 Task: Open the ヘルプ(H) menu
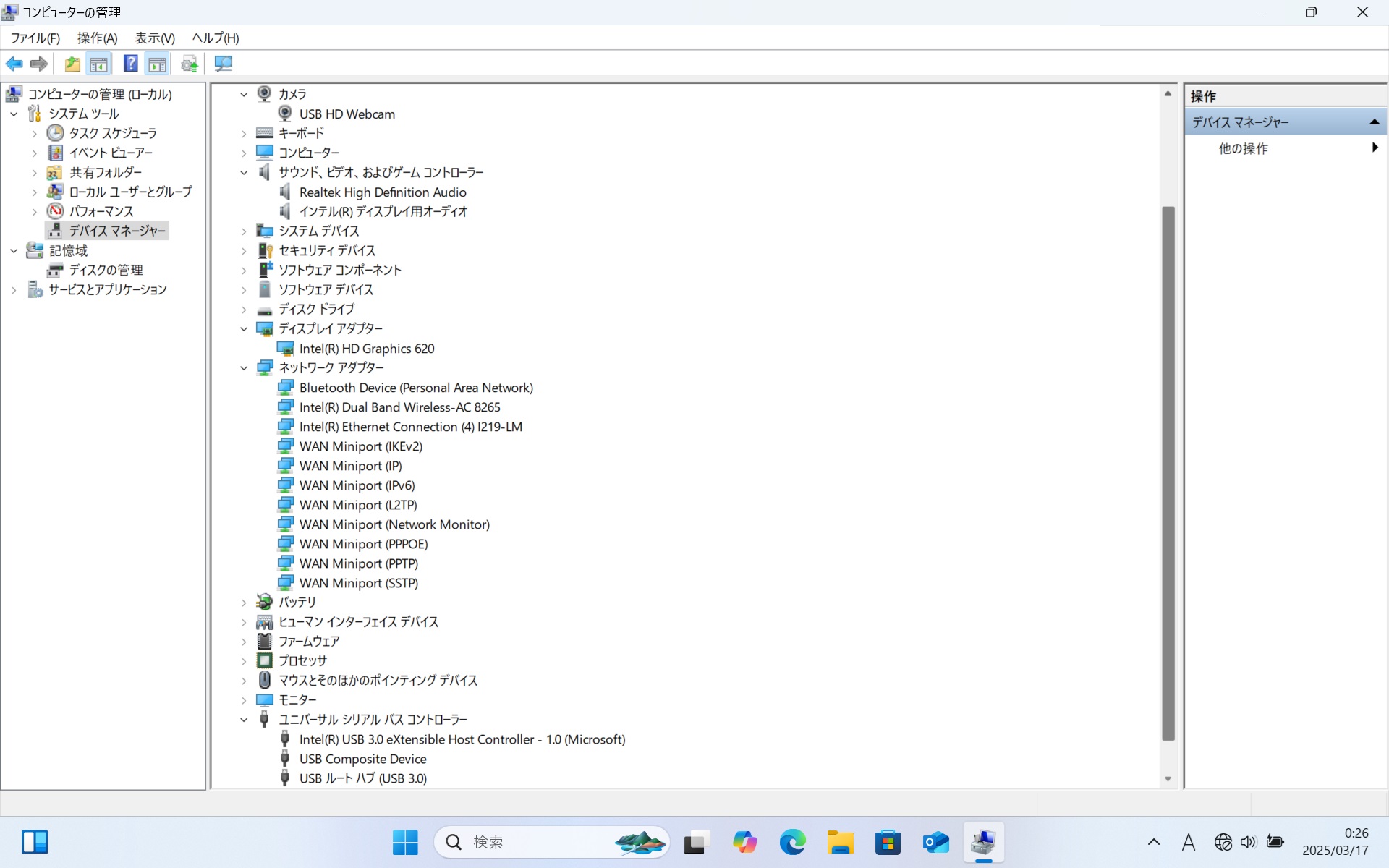coord(216,38)
